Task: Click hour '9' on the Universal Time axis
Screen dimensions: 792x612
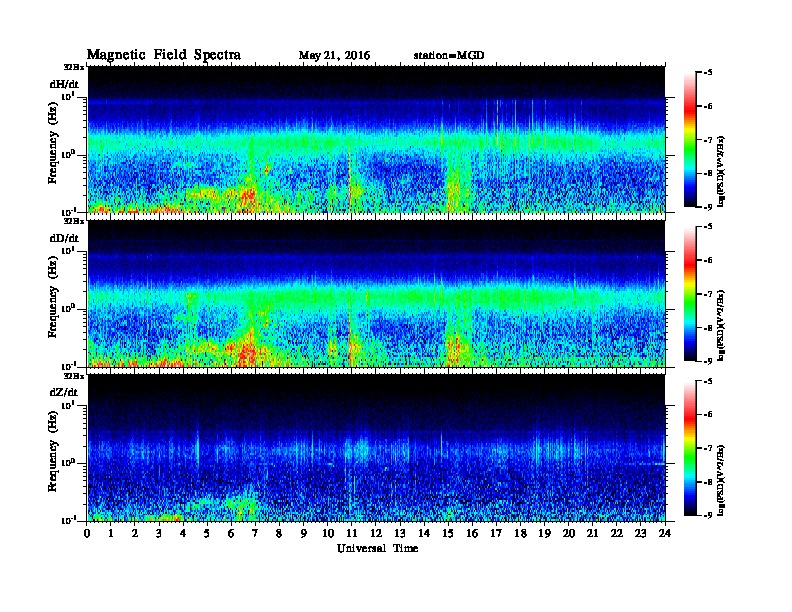Action: coord(304,533)
